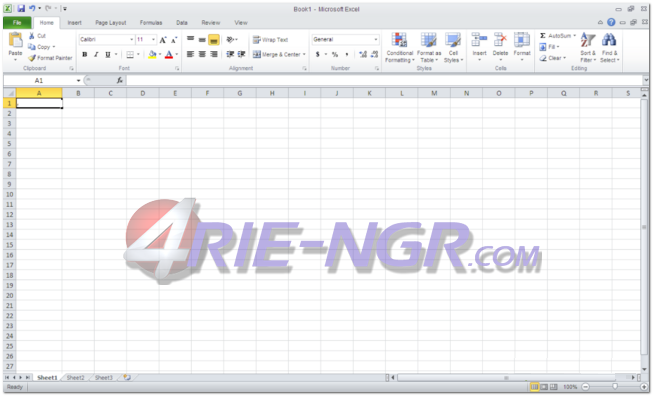The width and height of the screenshot is (653, 396).
Task: Zoom out with minus button
Action: pos(585,387)
